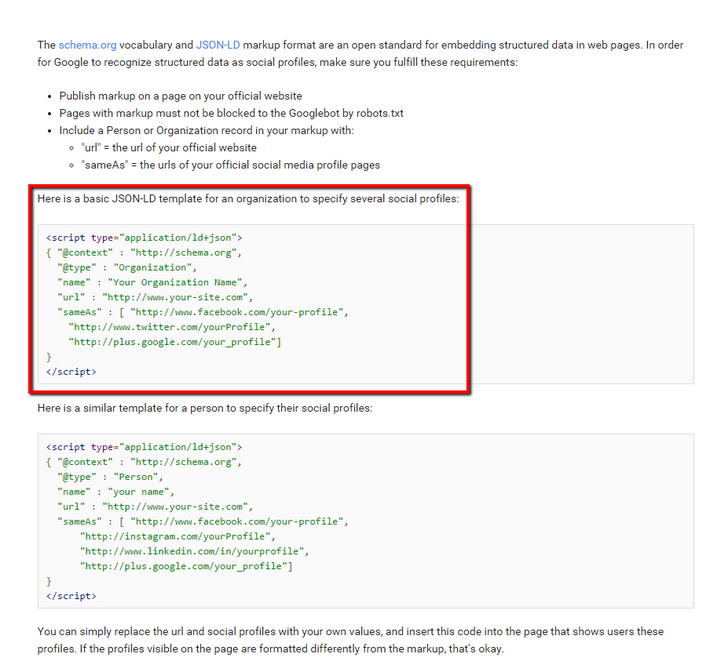Click 'Here is a basic JSON-LD template' sentence
The width and height of the screenshot is (725, 672).
248,198
